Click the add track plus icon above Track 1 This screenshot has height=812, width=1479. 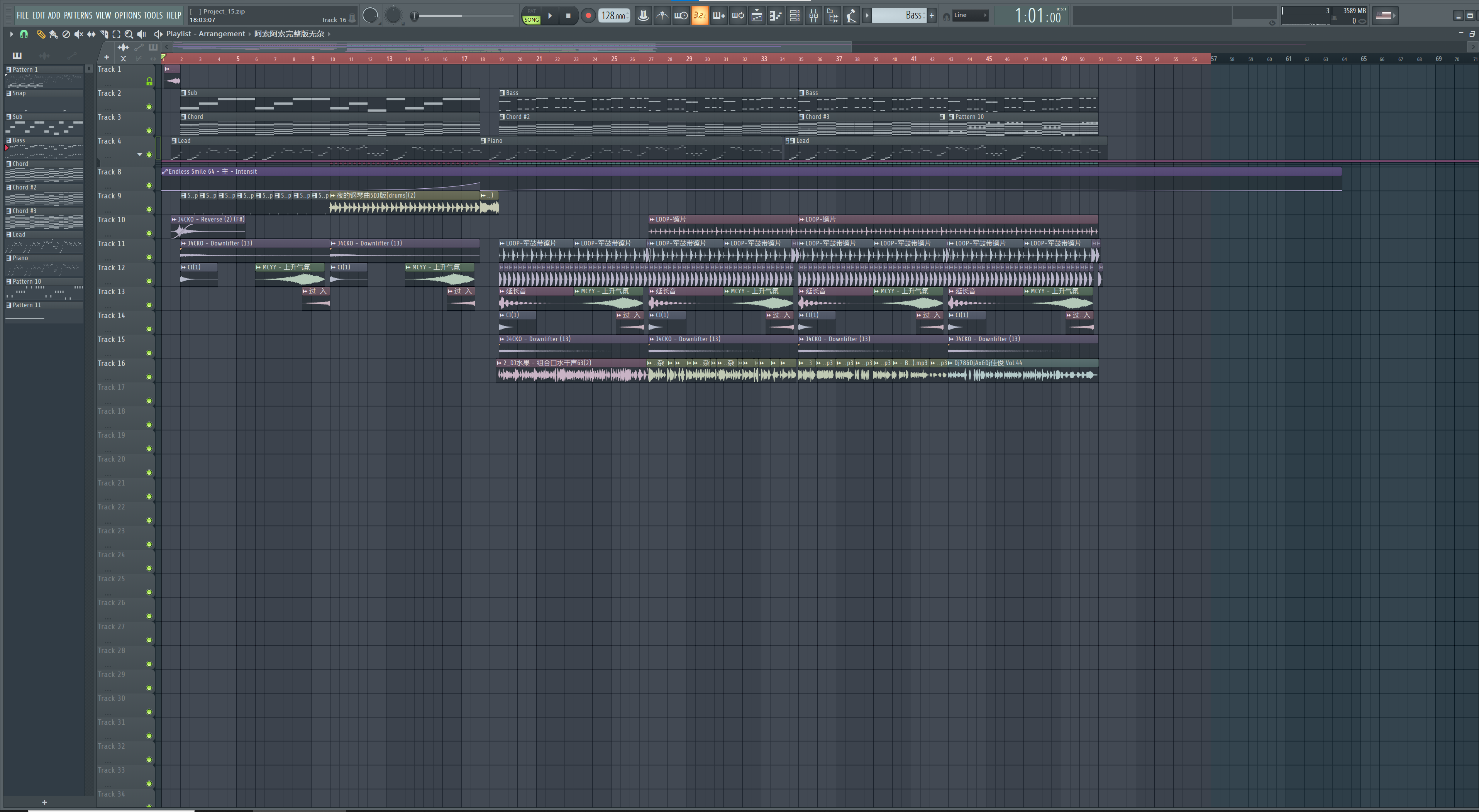(107, 58)
